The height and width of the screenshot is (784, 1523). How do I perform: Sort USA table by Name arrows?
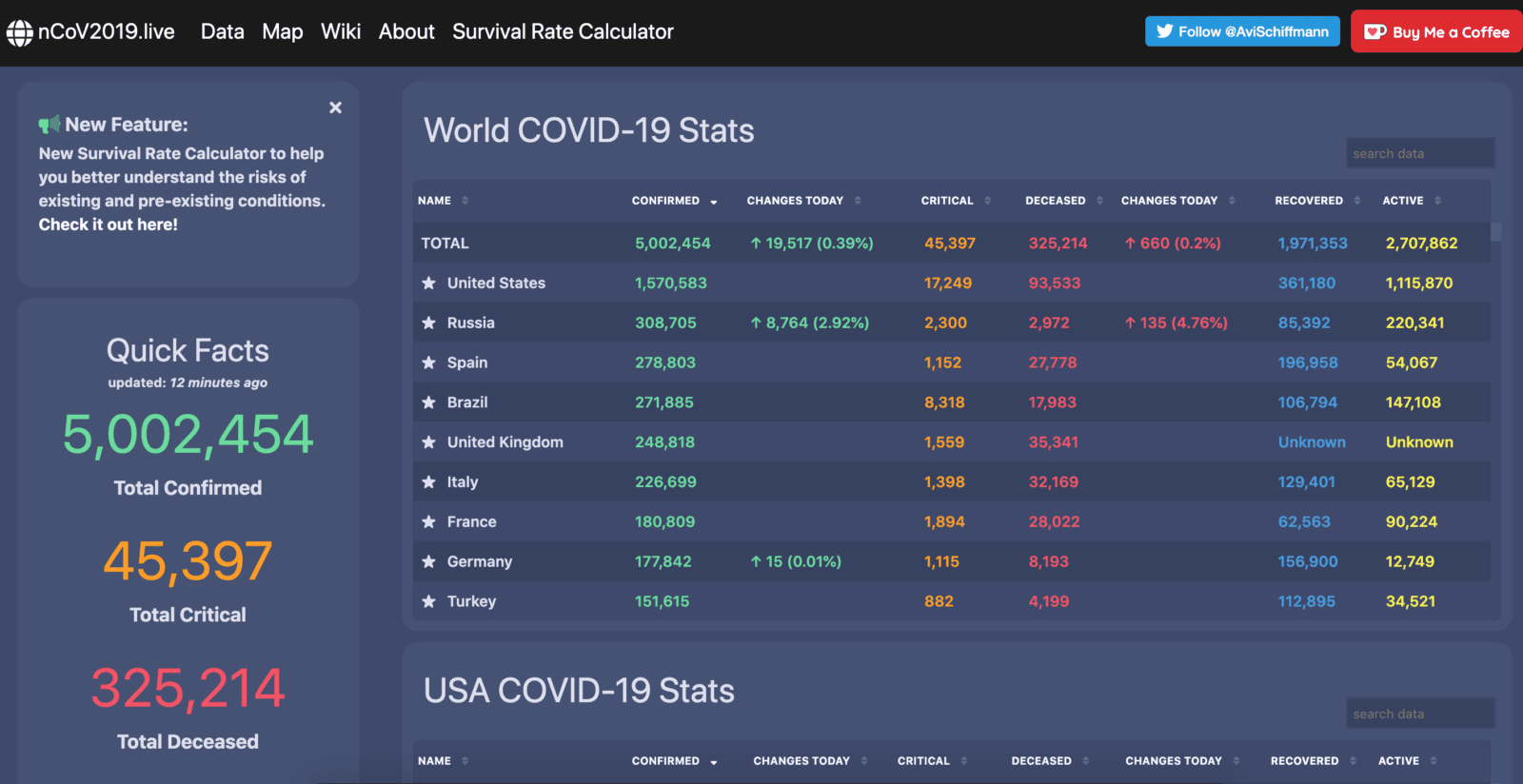465,761
